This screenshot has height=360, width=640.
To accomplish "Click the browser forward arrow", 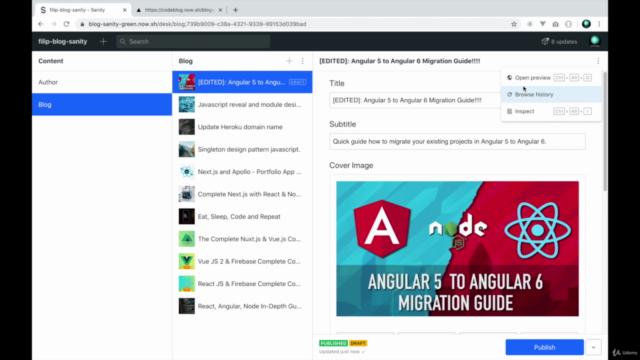I will 53,24.
